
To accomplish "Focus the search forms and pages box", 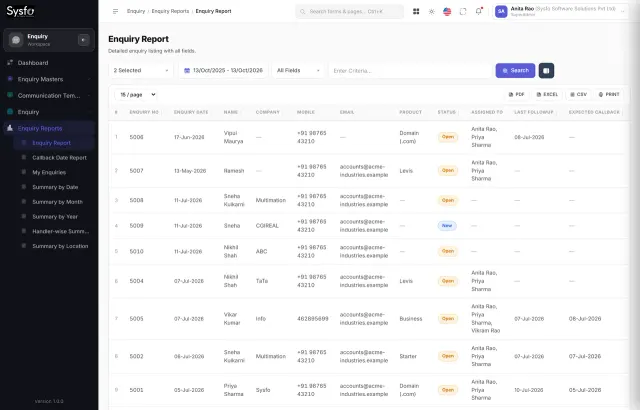I will coord(349,11).
